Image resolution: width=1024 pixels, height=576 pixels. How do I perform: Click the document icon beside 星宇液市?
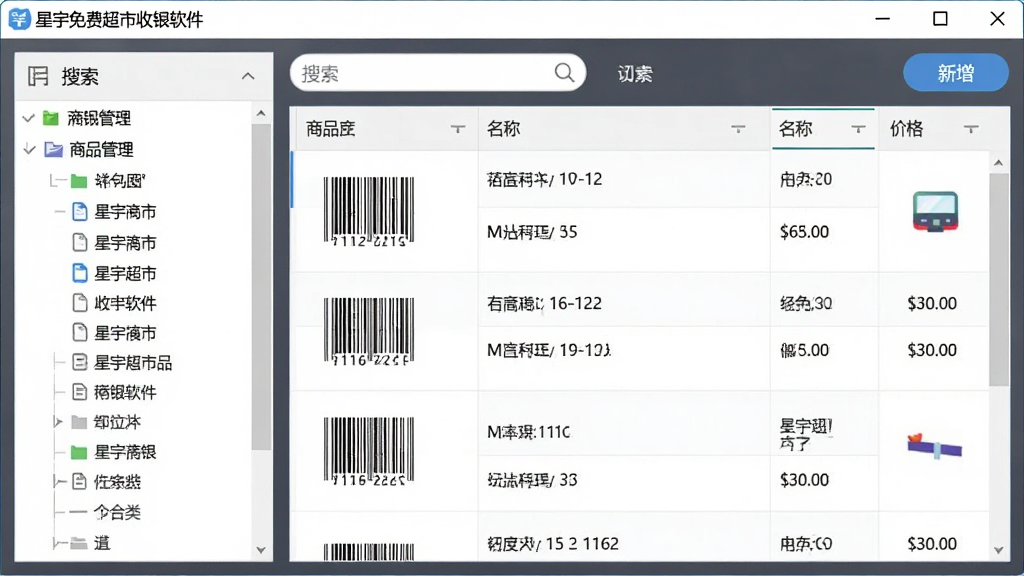[x=80, y=333]
